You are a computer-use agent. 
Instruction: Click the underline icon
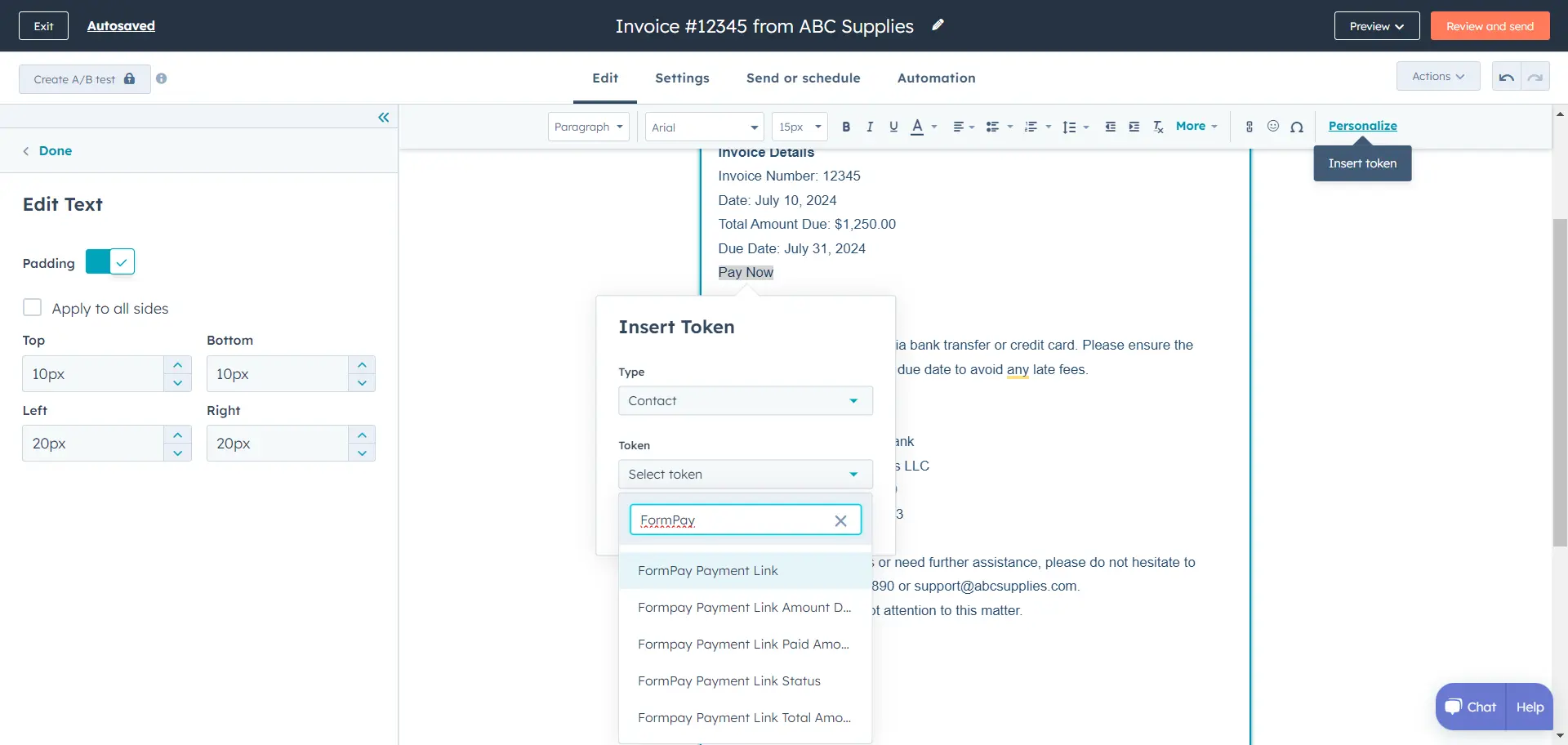tap(893, 127)
